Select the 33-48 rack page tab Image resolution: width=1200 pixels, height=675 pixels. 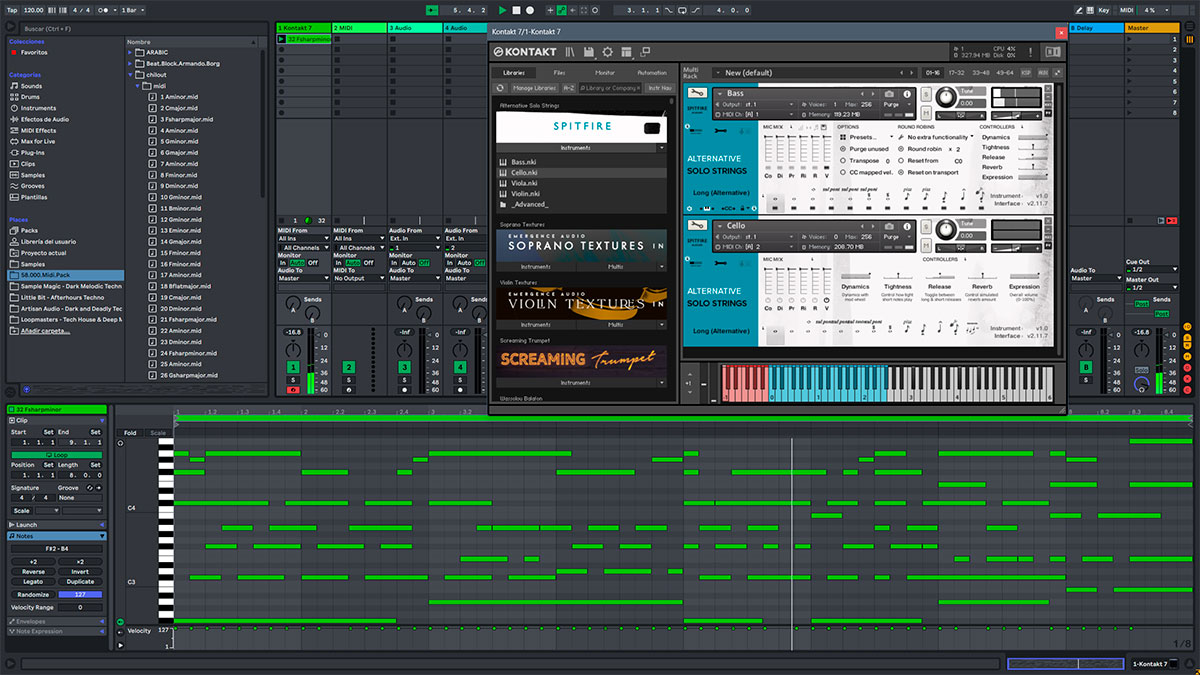980,73
